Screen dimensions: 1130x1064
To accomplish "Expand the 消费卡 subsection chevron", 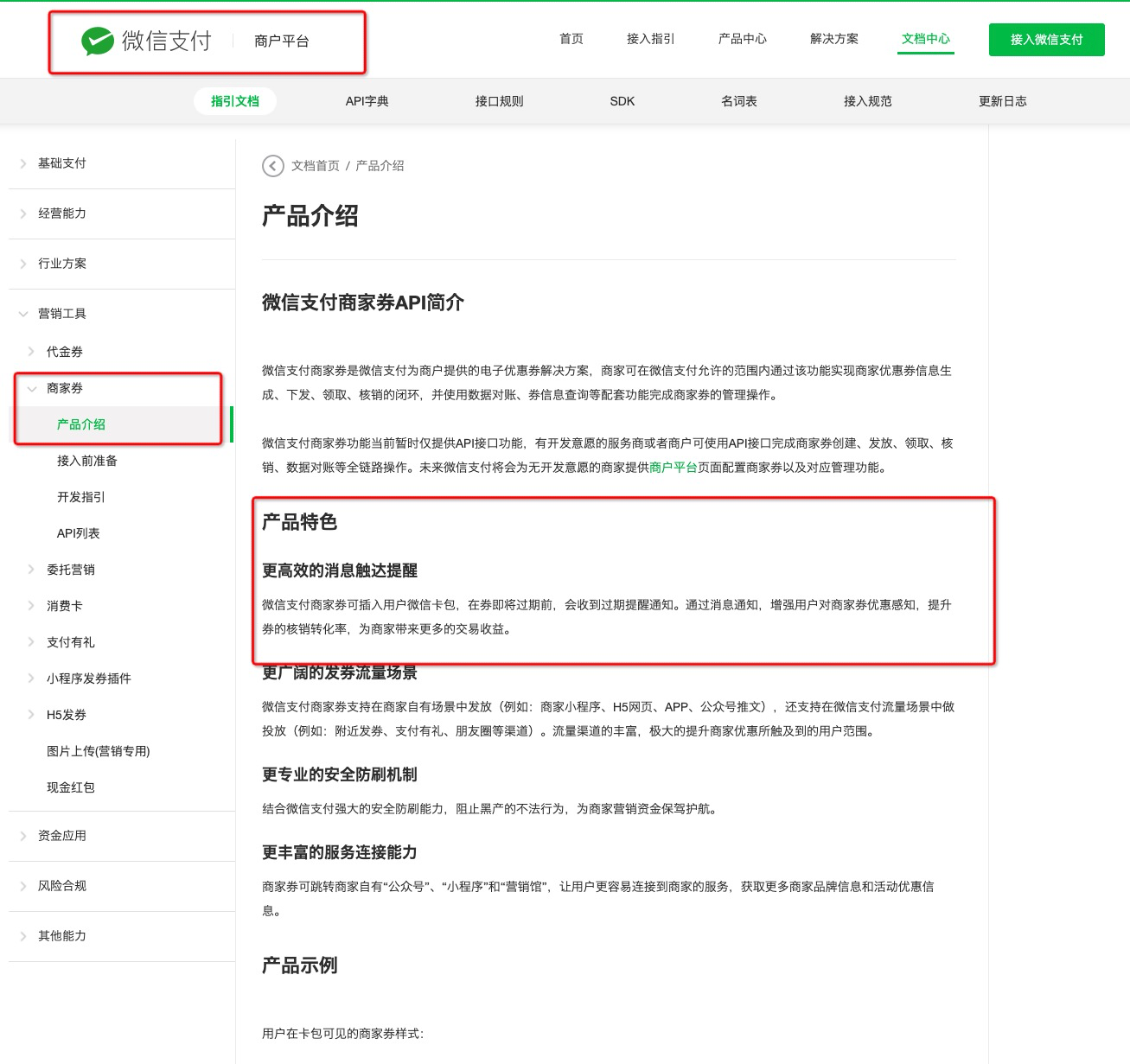I will click(x=32, y=606).
